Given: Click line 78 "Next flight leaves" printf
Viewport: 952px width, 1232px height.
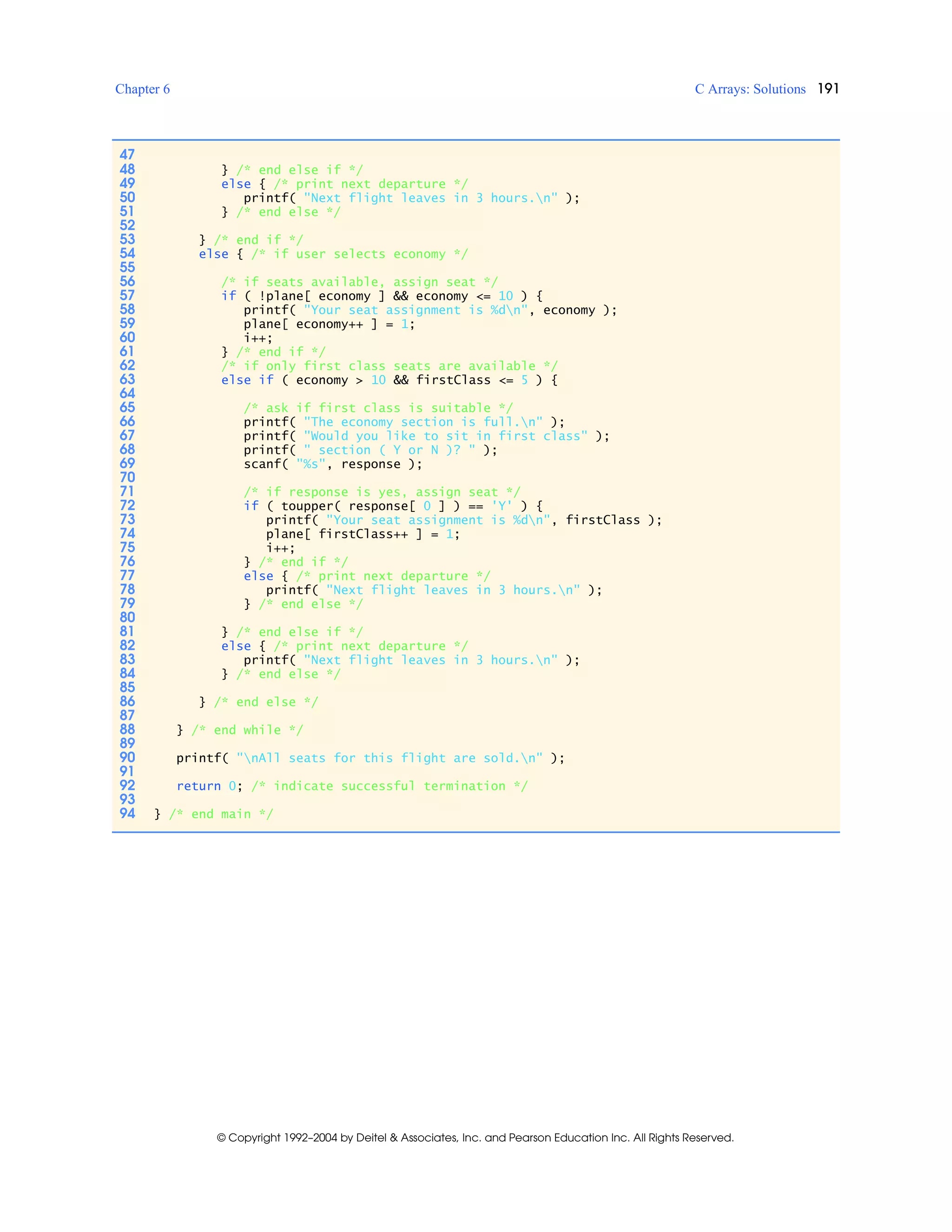Looking at the screenshot, I should [x=434, y=590].
